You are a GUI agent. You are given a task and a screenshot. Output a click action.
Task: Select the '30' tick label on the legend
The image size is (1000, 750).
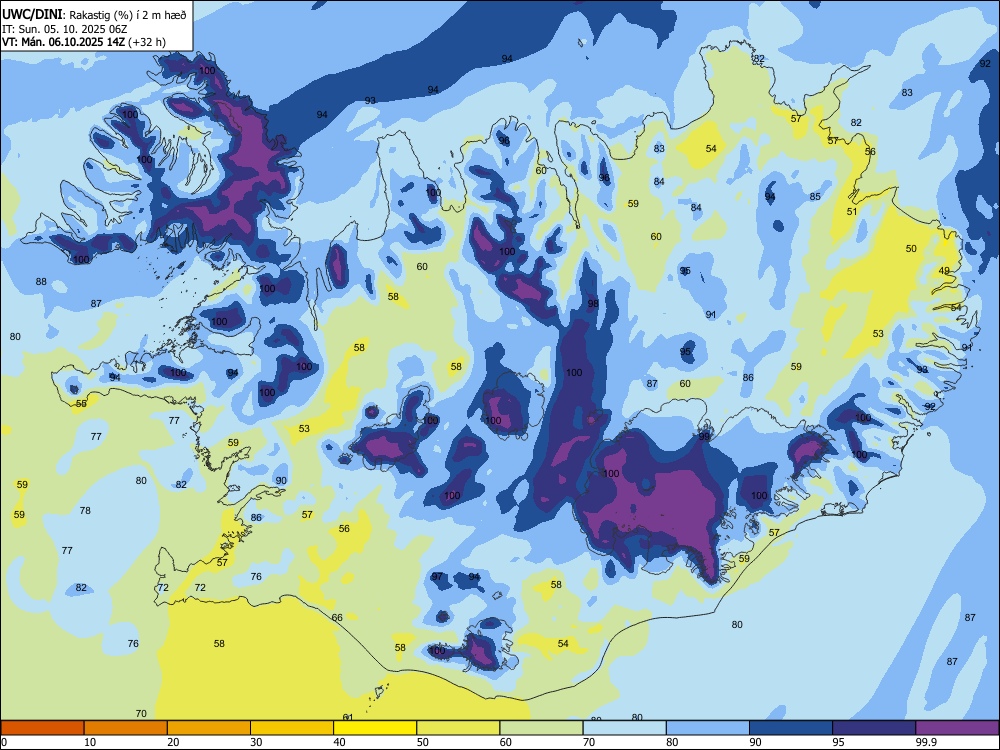[256, 742]
